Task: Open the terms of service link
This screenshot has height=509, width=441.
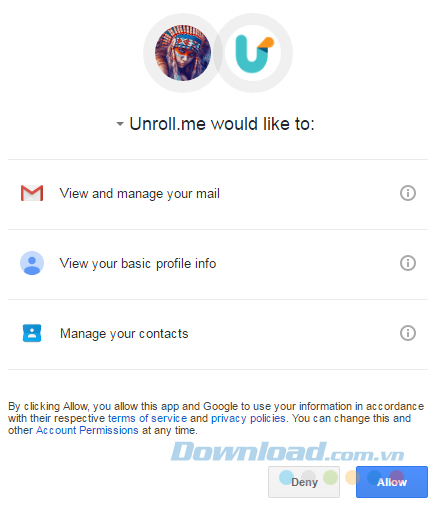Action: [x=147, y=418]
